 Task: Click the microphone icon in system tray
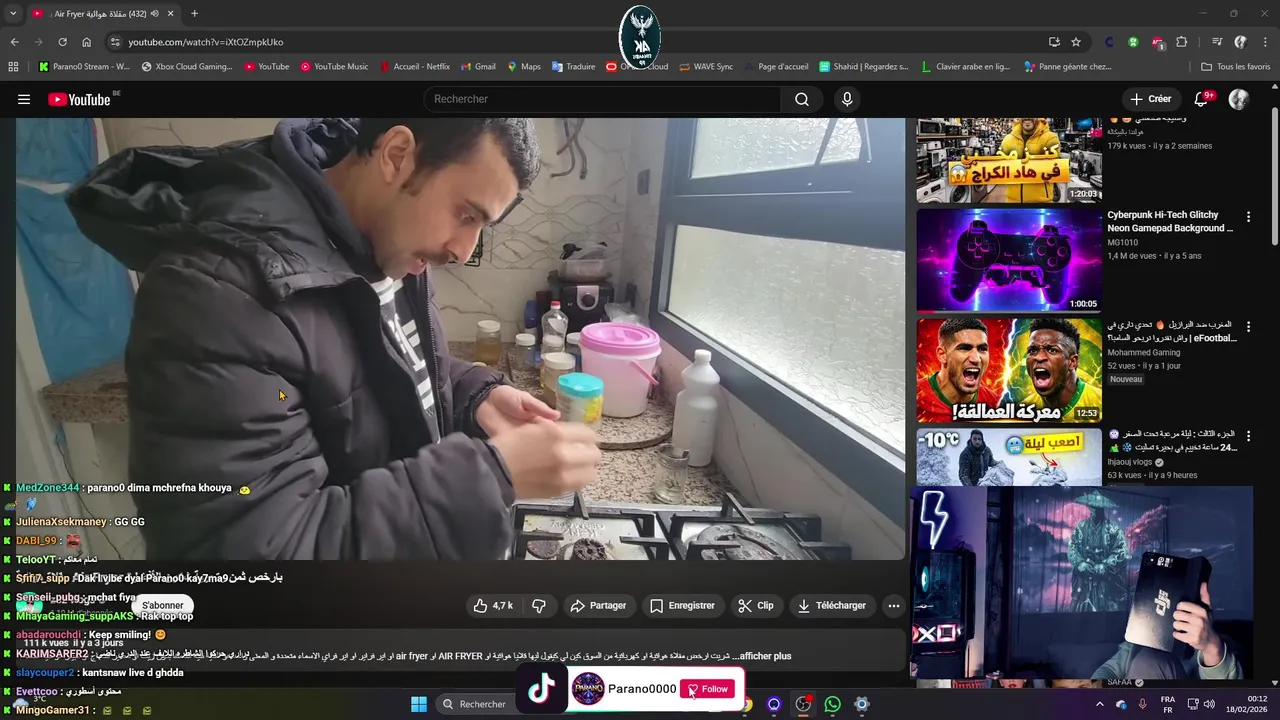coord(1142,704)
